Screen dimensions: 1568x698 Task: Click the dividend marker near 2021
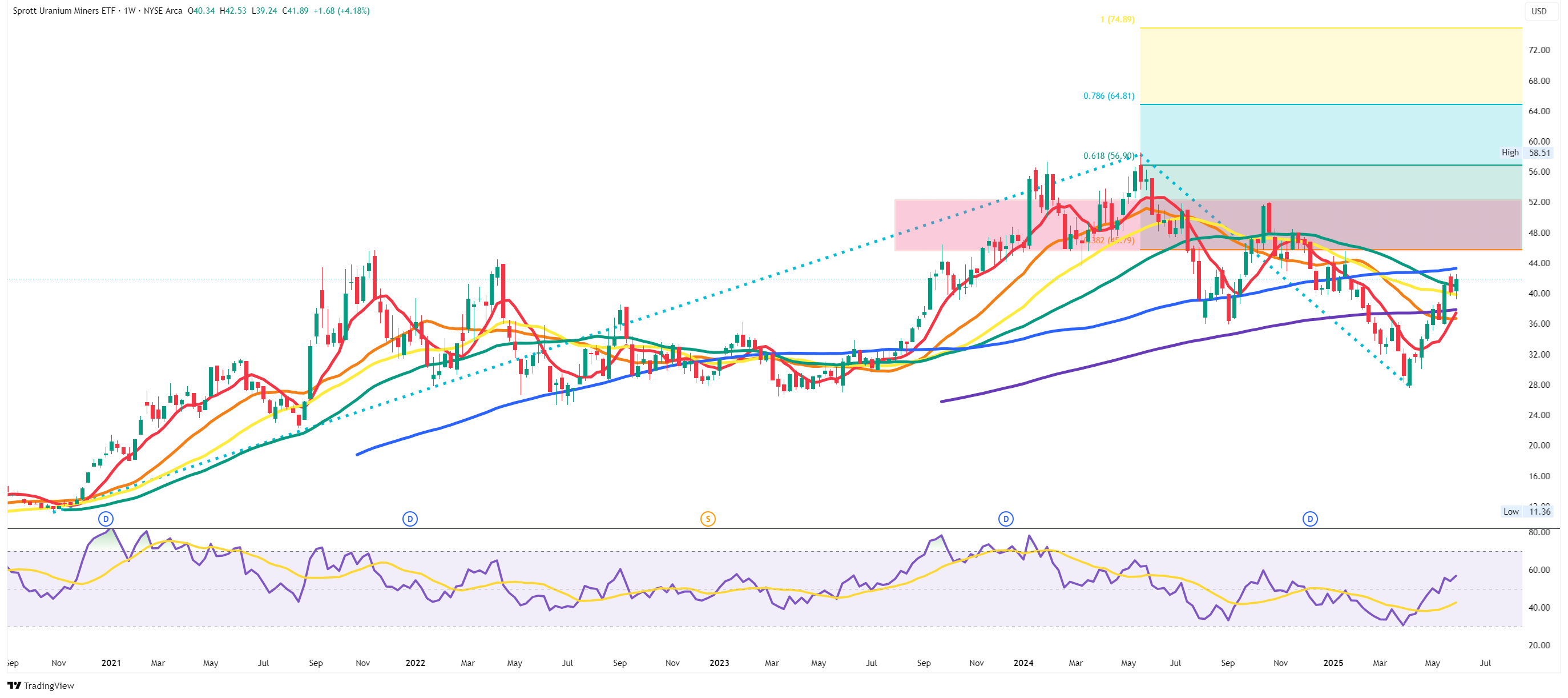click(x=106, y=519)
